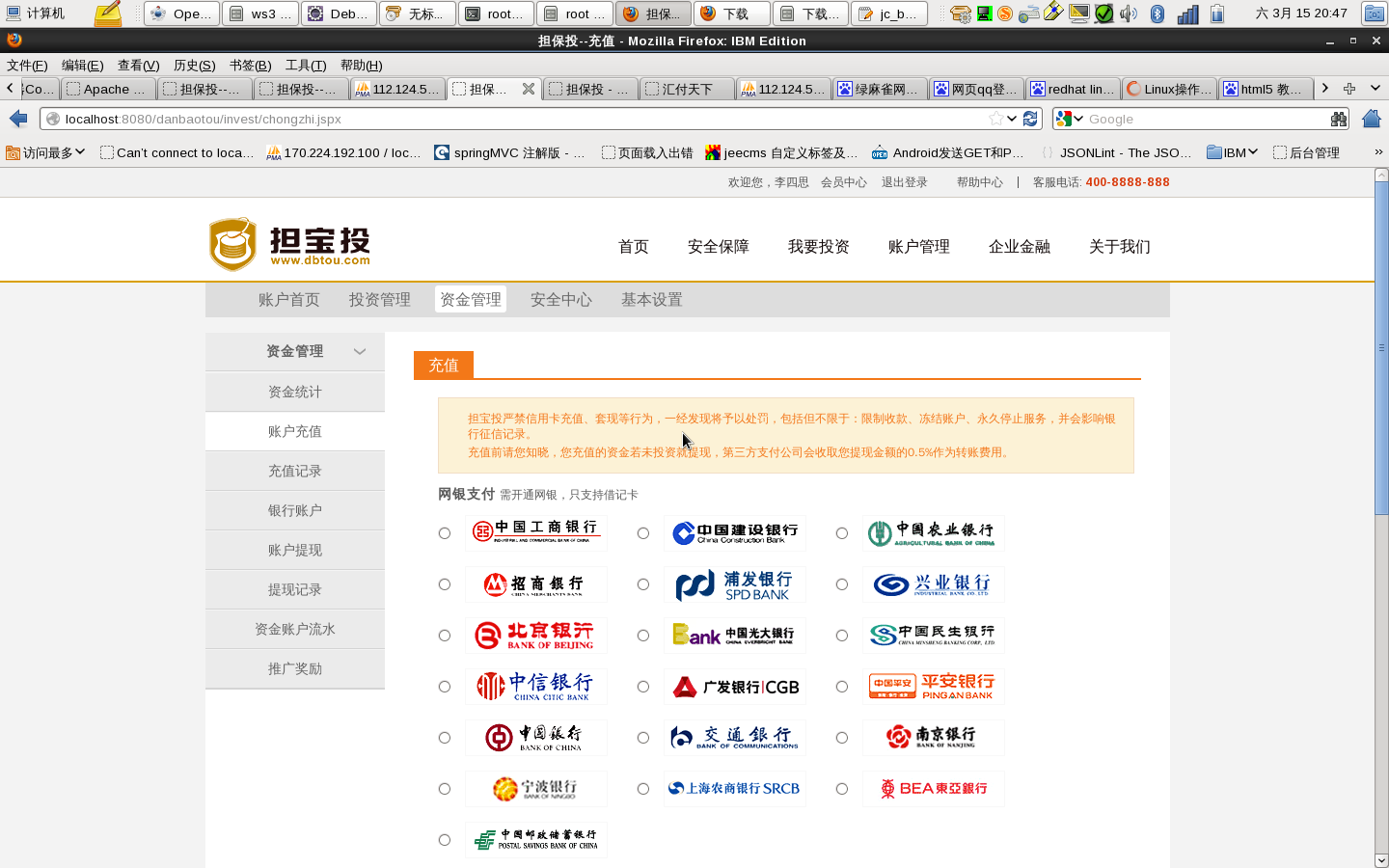Open the URL history dropdown arrow
Image resolution: width=1389 pixels, height=868 pixels.
[1012, 119]
